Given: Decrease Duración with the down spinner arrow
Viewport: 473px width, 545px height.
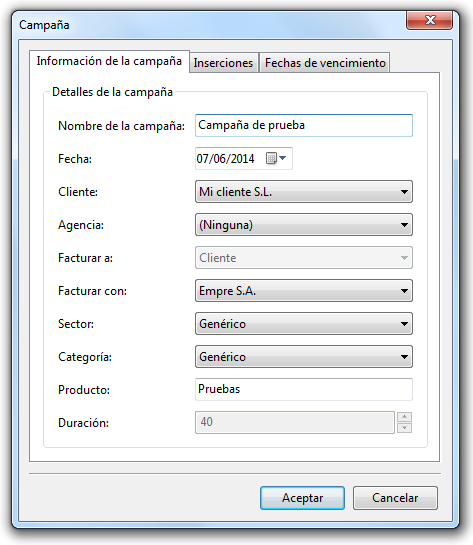Looking at the screenshot, I should coord(405,428).
